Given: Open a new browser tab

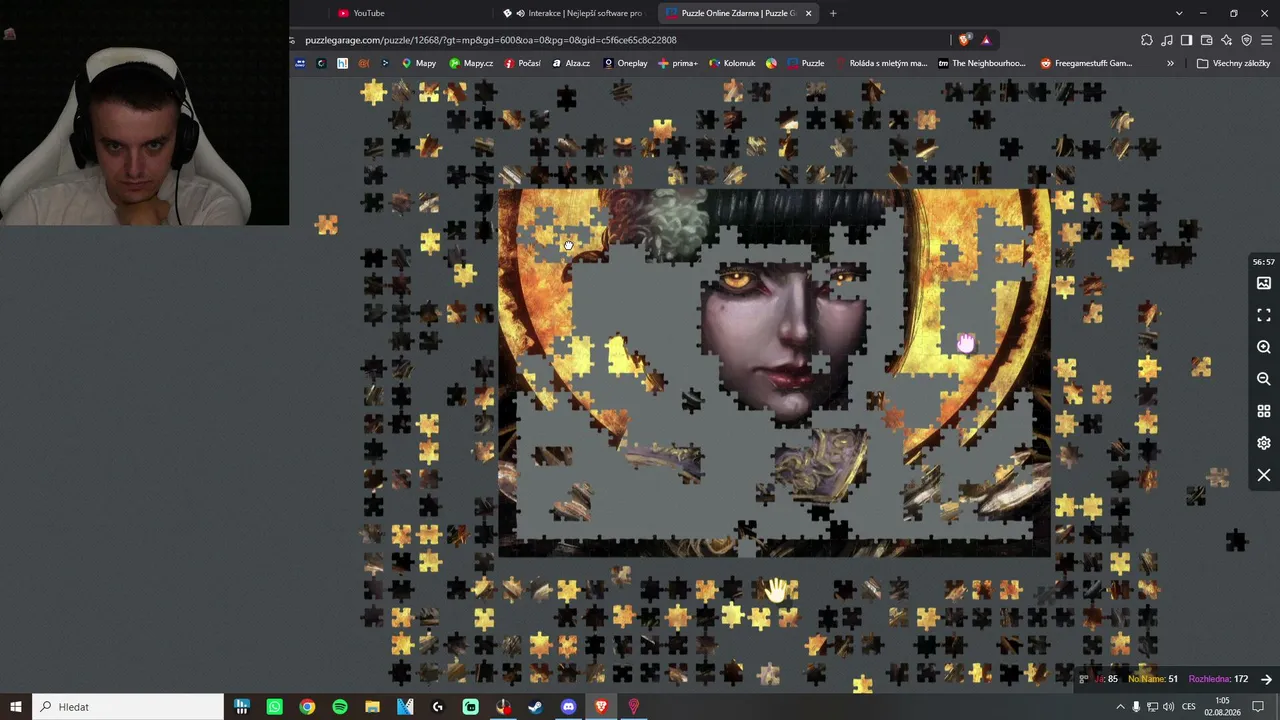Looking at the screenshot, I should [833, 13].
